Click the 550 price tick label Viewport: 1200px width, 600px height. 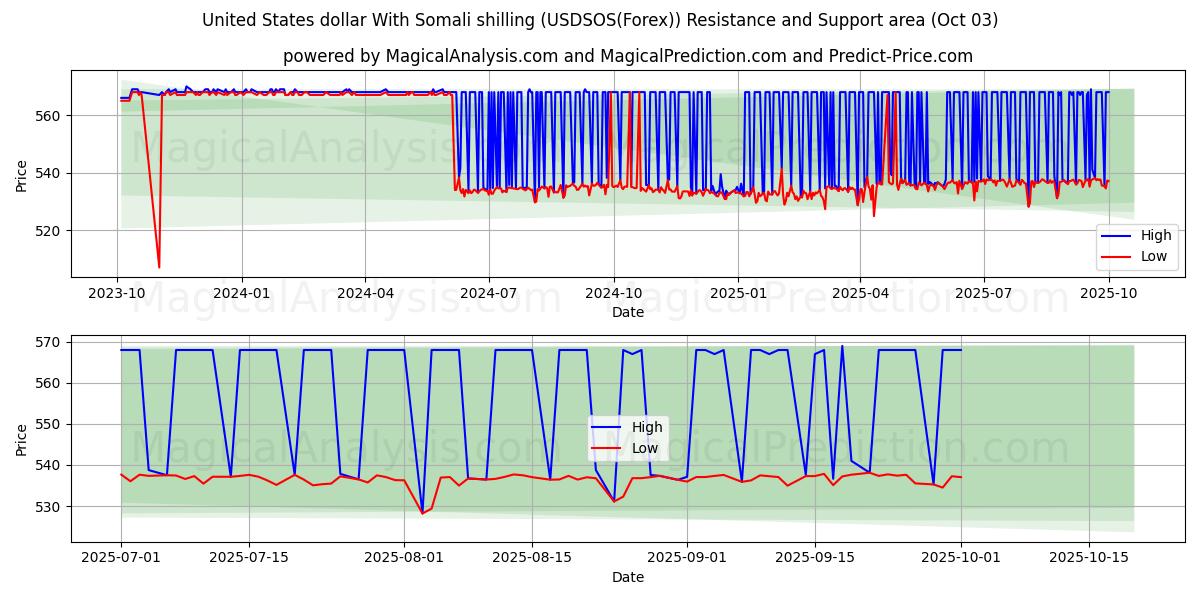point(48,425)
